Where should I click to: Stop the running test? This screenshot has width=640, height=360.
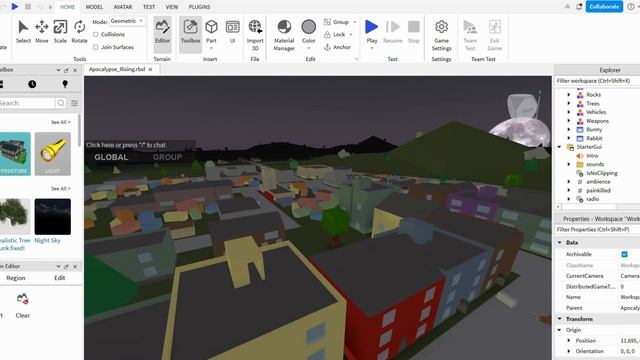413,31
